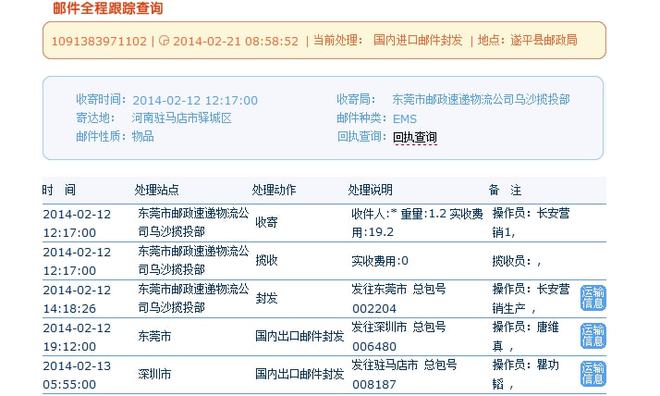Click remark 操作员: 唐维真
660x396 pixels.
526,337
